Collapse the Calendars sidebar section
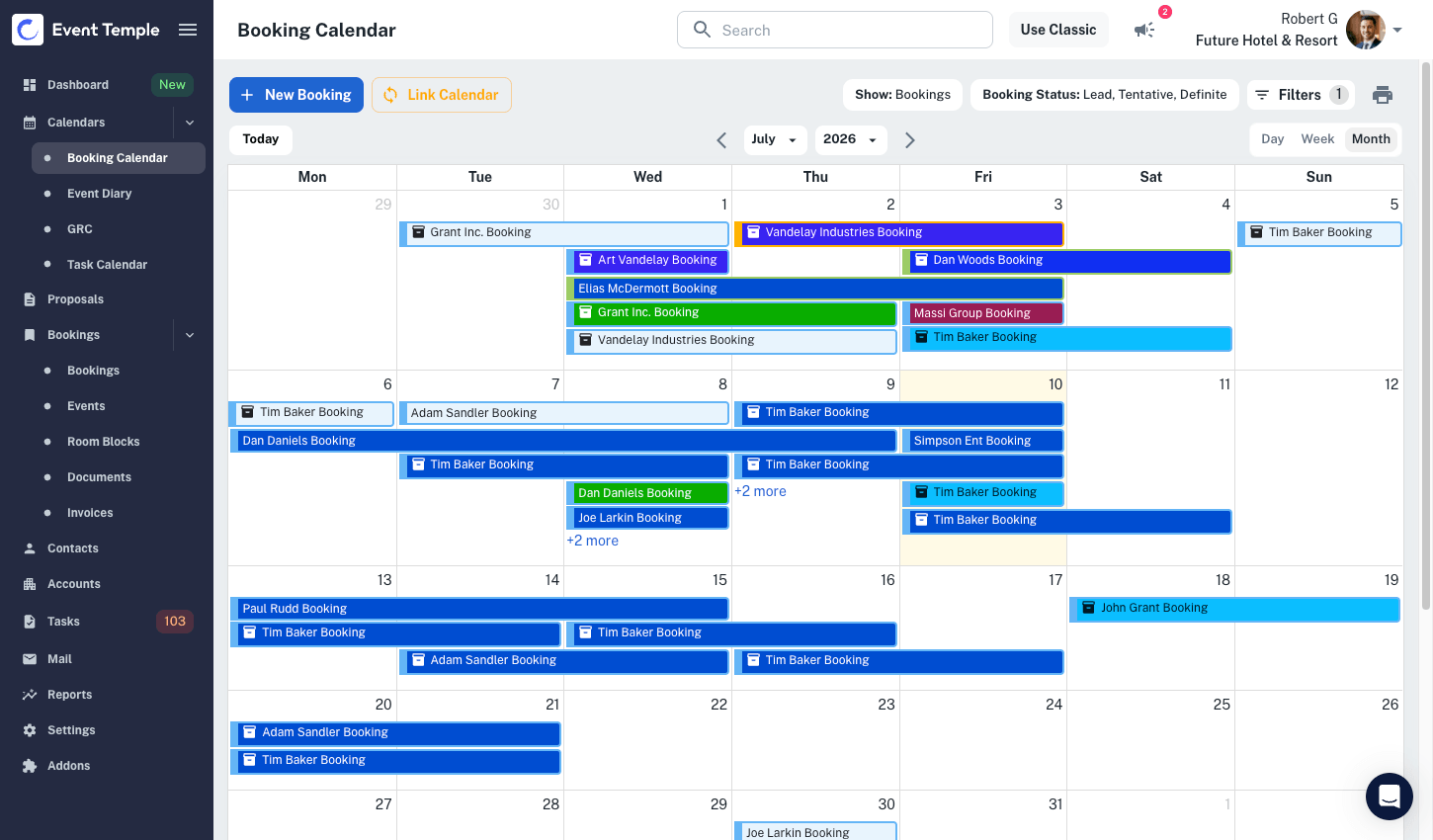The image size is (1433, 840). pos(190,123)
